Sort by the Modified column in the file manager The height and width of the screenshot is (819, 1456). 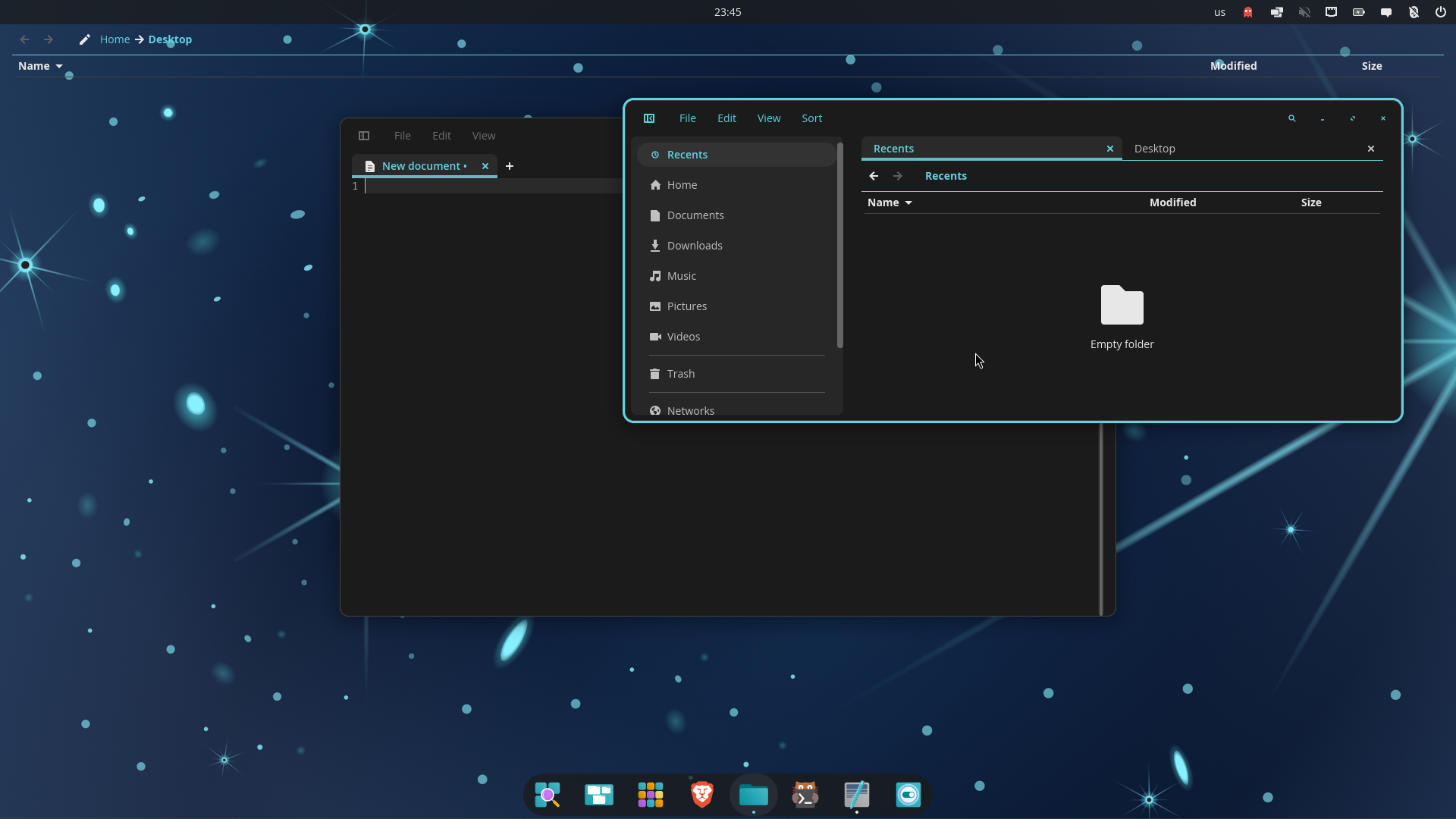(1172, 202)
